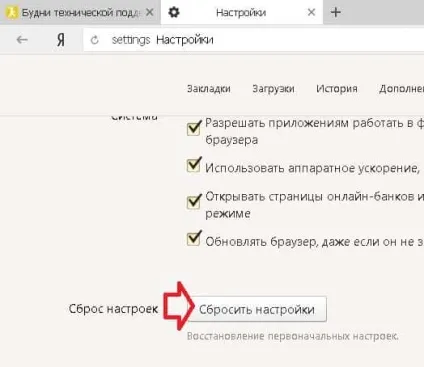Open the Загрузки section

tap(273, 89)
